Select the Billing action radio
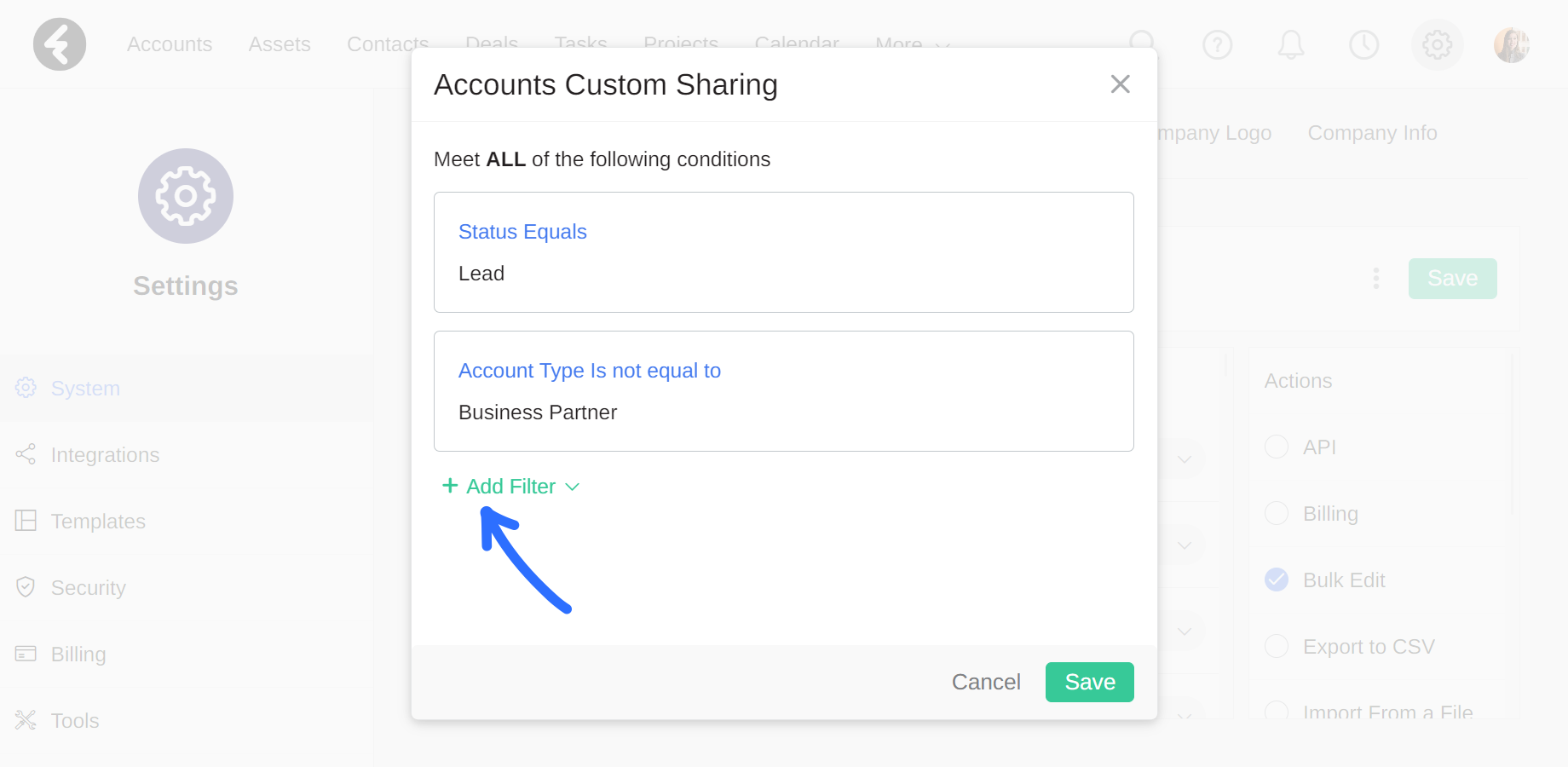Viewport: 1568px width, 767px height. pyautogui.click(x=1277, y=513)
